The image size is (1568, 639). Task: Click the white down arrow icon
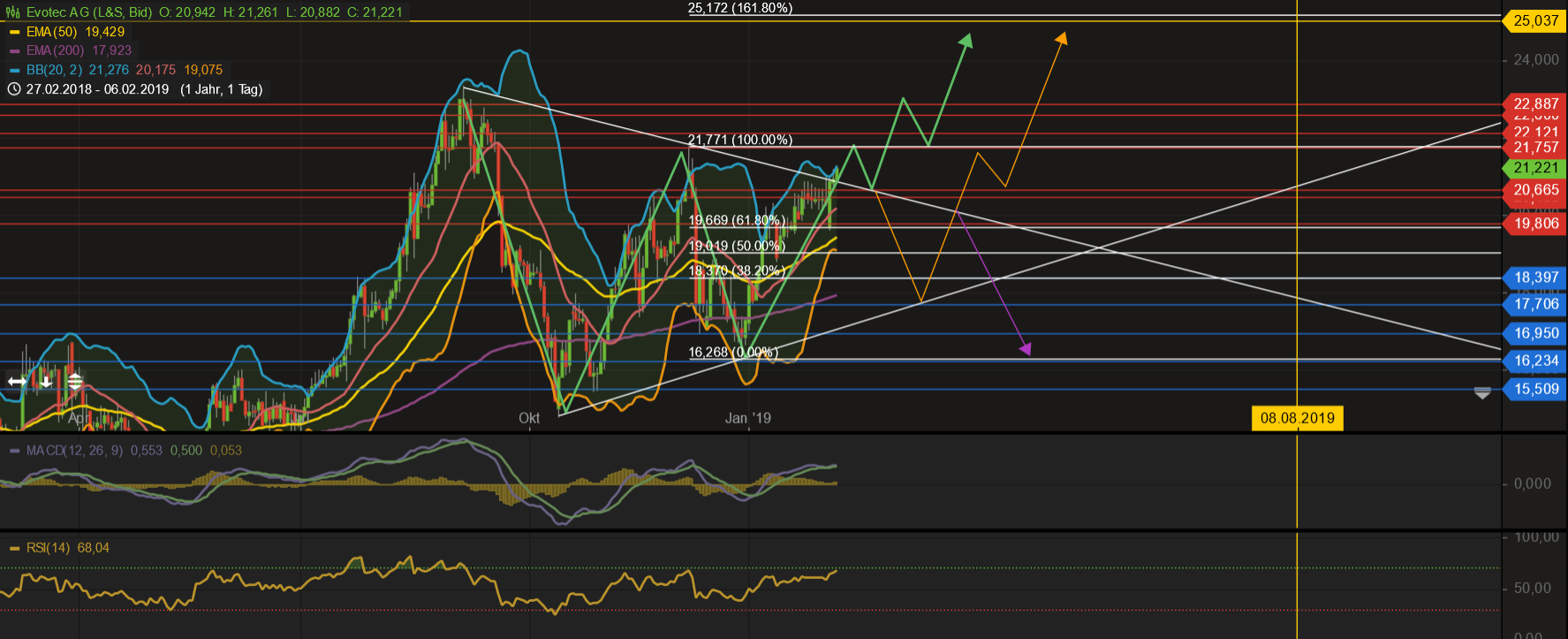(x=45, y=382)
